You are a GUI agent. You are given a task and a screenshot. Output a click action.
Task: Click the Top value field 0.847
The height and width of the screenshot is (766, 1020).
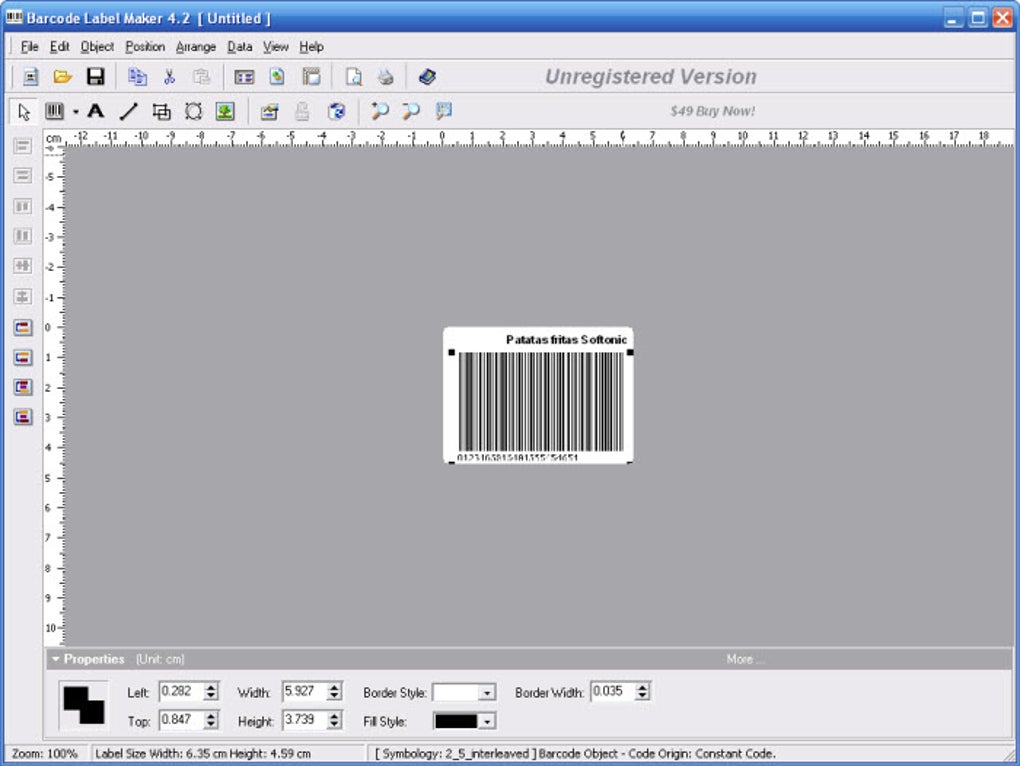click(x=181, y=720)
